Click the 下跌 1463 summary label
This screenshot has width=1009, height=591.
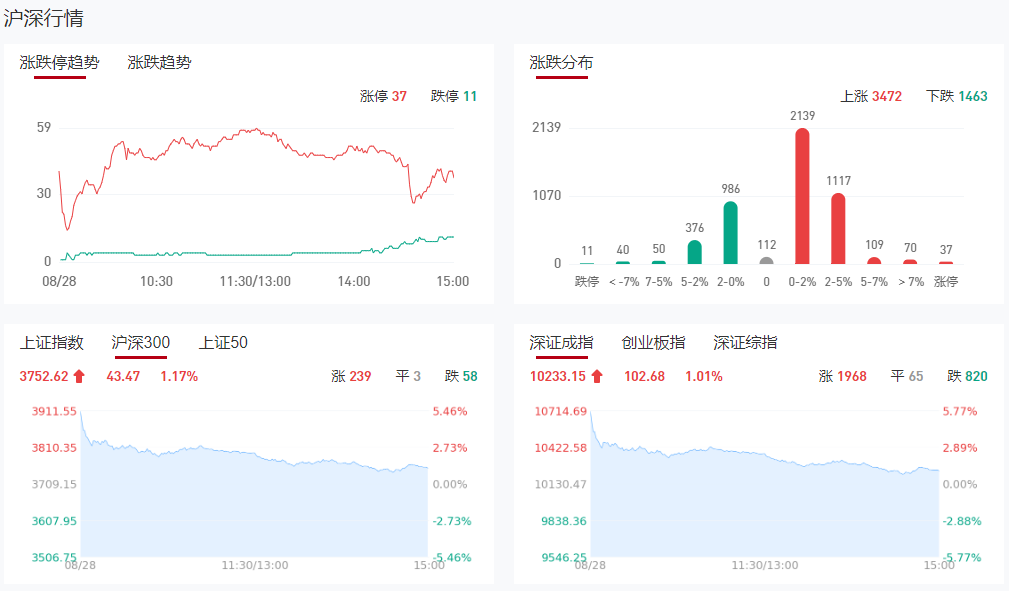pyautogui.click(x=956, y=97)
